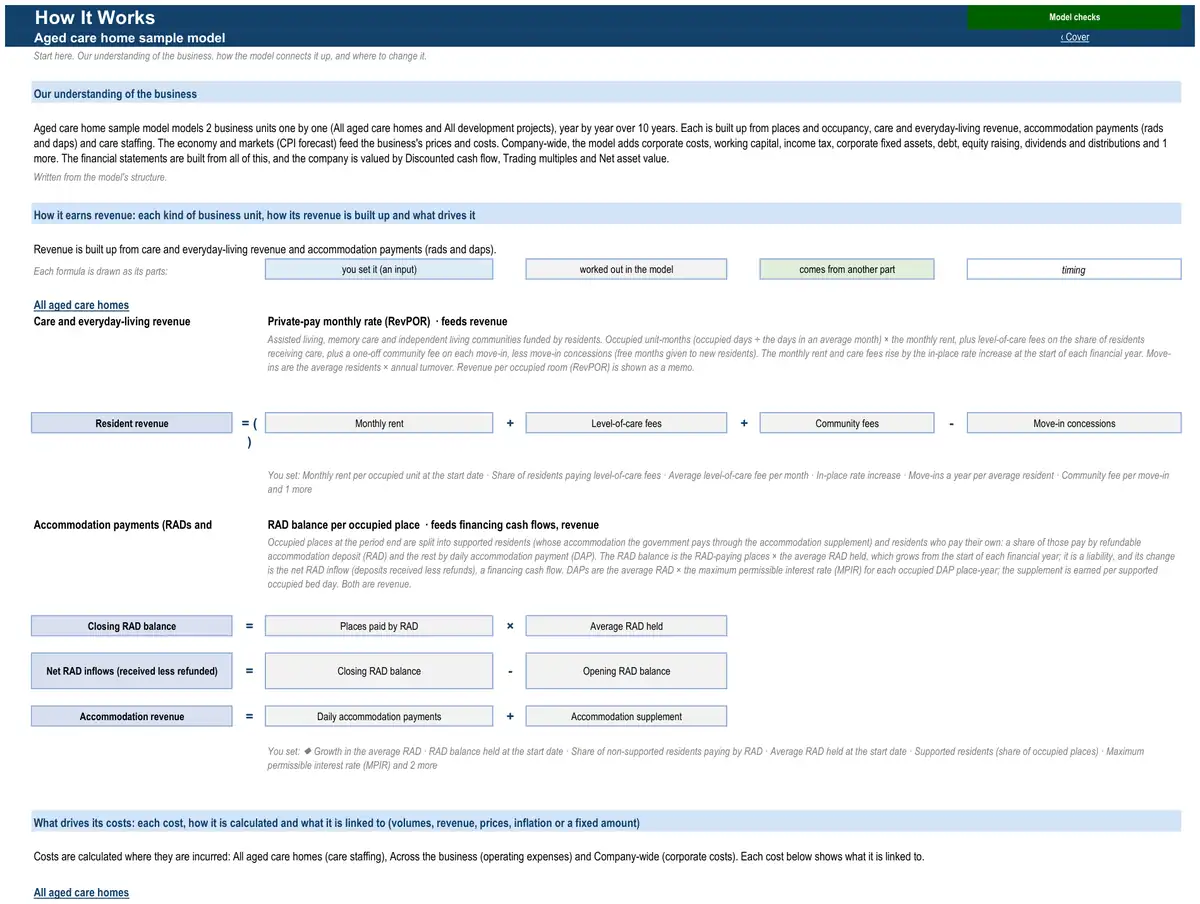Select Net RAD inflows box

pyautogui.click(x=132, y=671)
